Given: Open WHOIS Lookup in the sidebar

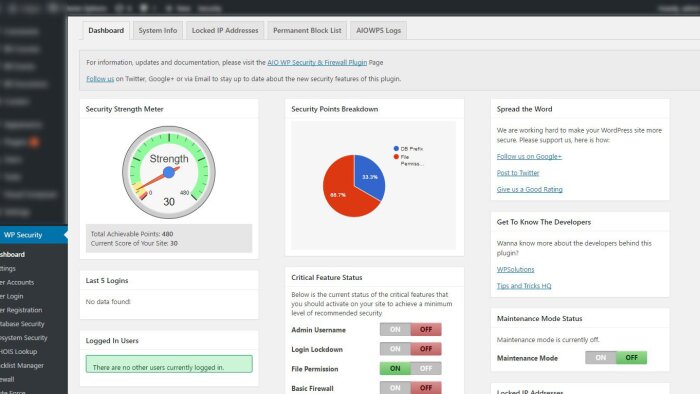Looking at the screenshot, I should (x=19, y=352).
